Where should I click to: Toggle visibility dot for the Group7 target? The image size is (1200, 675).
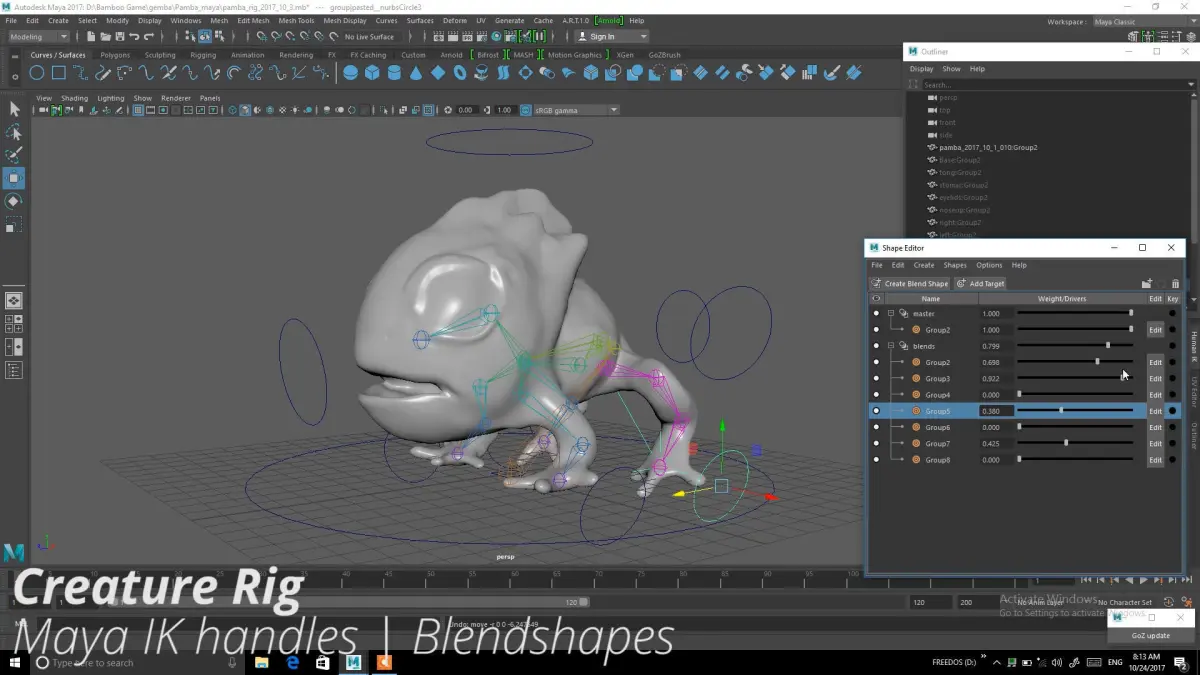(x=876, y=444)
